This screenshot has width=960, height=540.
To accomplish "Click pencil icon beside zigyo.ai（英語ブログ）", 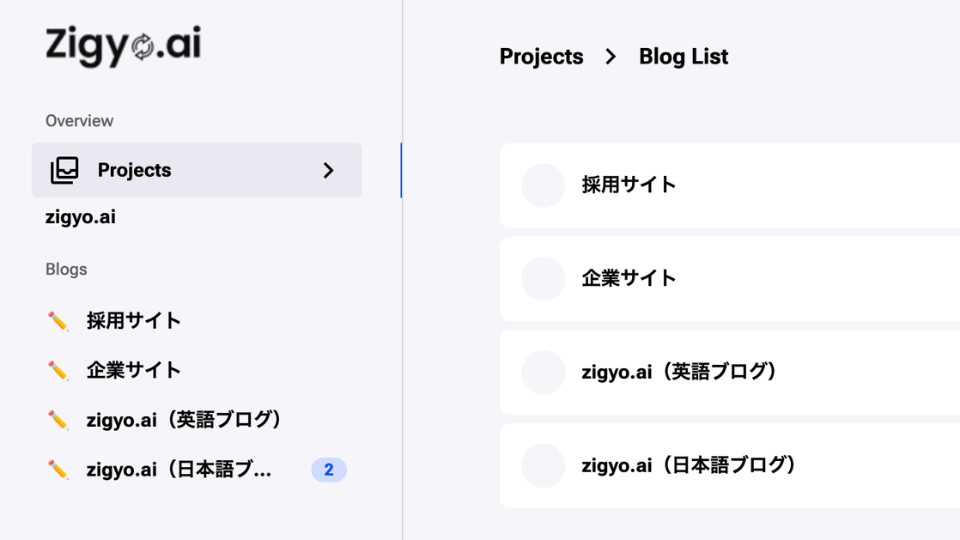I will click(58, 420).
